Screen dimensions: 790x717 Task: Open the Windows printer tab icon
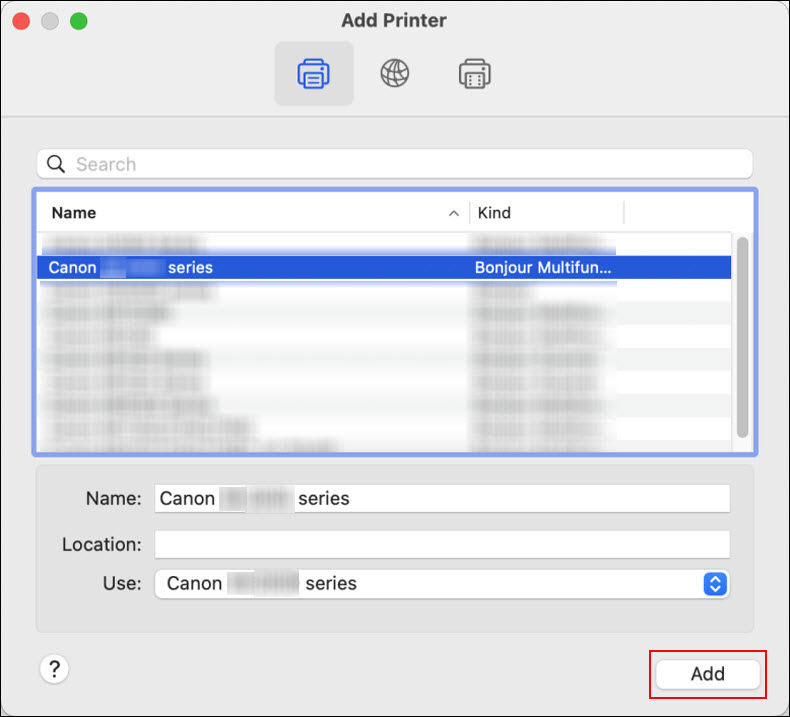click(x=475, y=74)
